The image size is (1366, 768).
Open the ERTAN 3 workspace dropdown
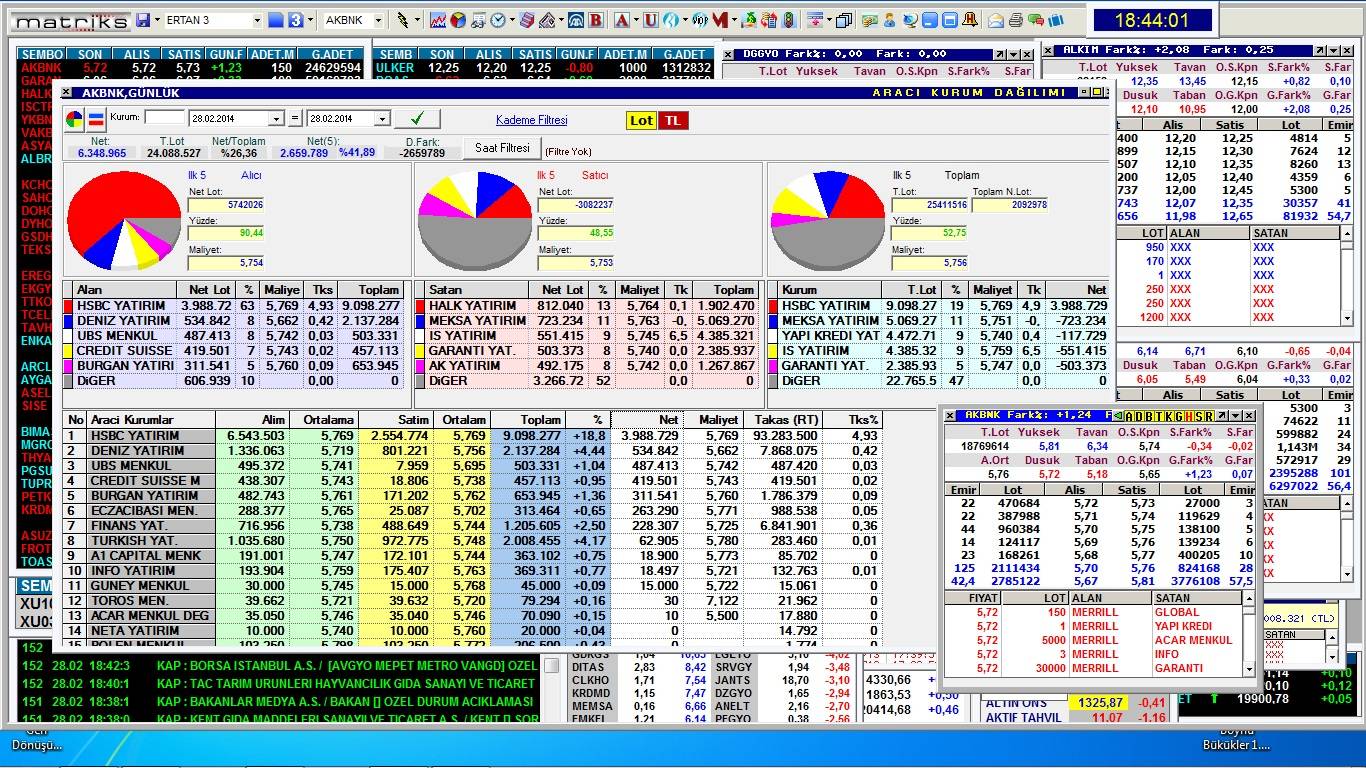[257, 20]
